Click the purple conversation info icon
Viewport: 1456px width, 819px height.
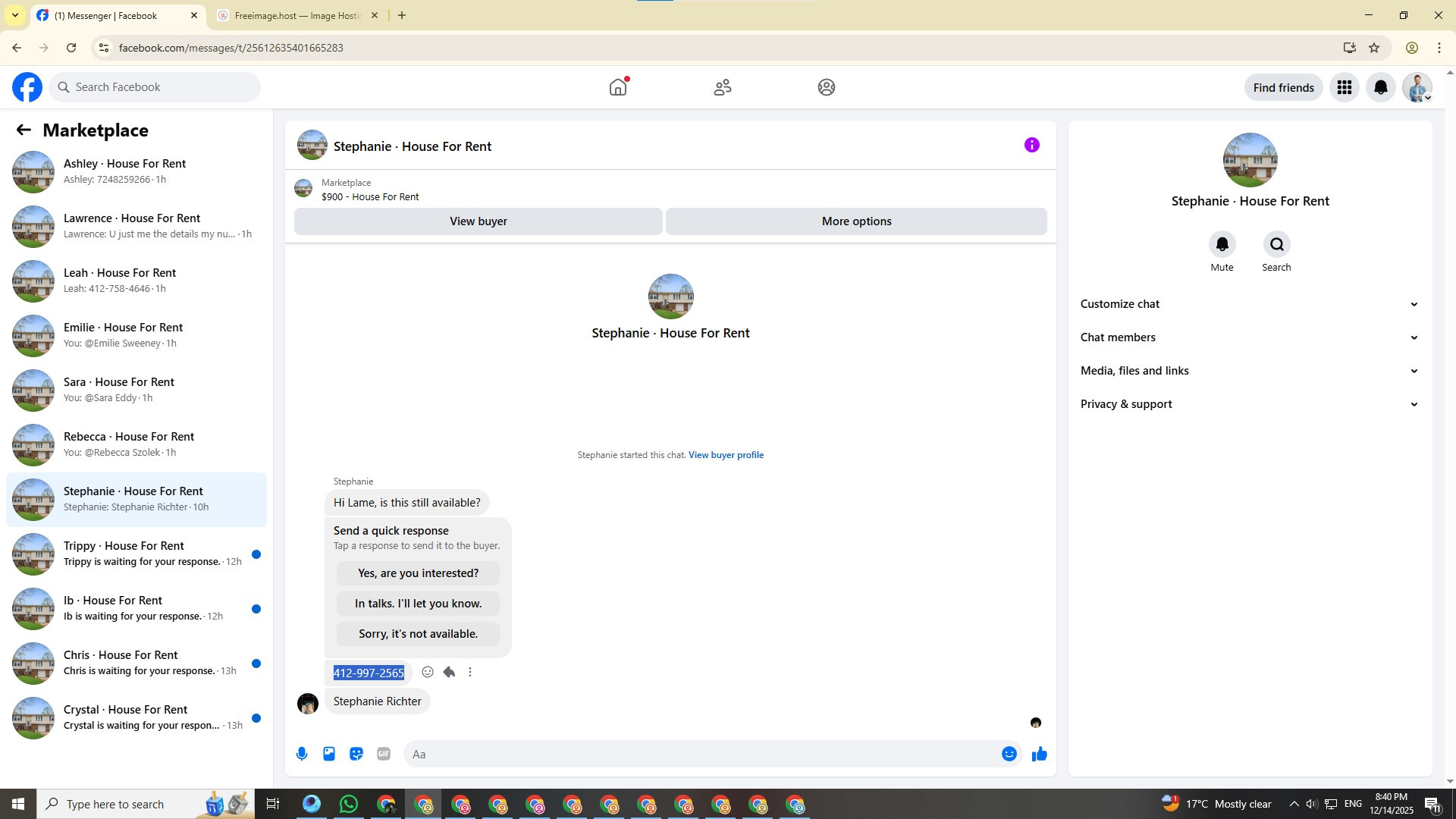pyautogui.click(x=1031, y=145)
